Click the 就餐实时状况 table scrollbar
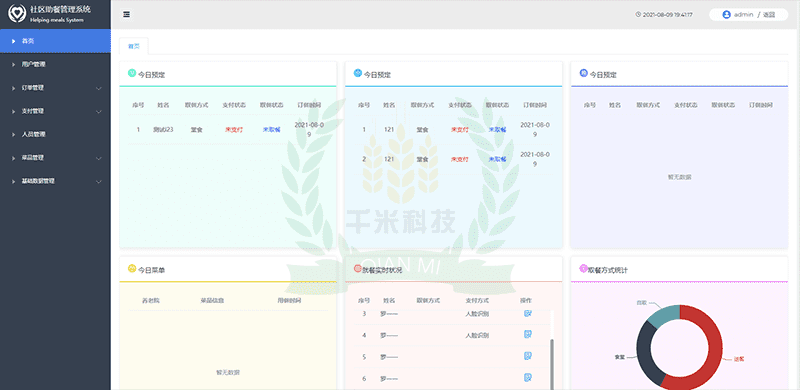Screen dimensions: 800x390 pos(552,363)
